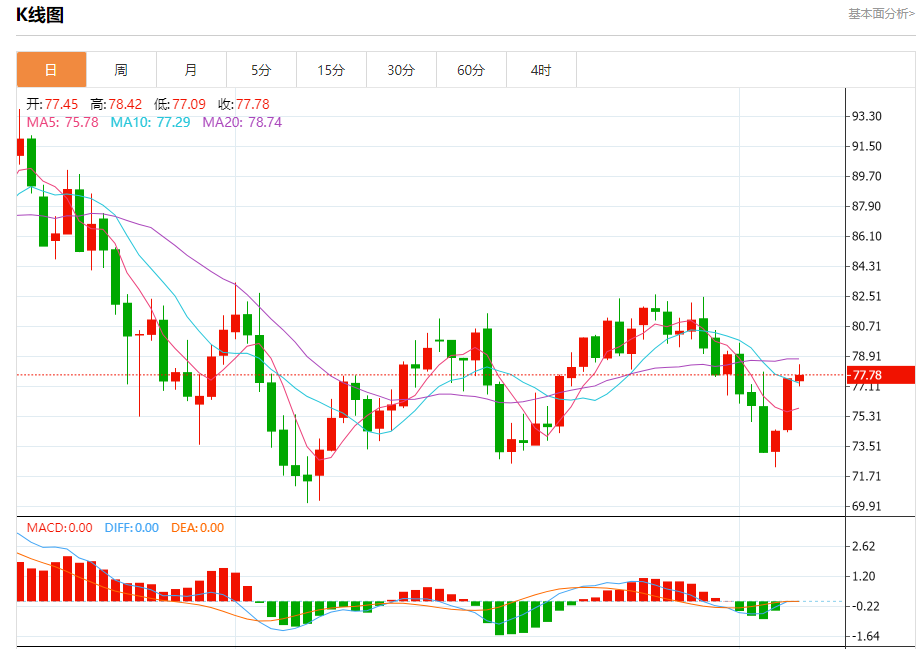Click the 78.91 price axis label
This screenshot has width=923, height=649.
[866, 356]
